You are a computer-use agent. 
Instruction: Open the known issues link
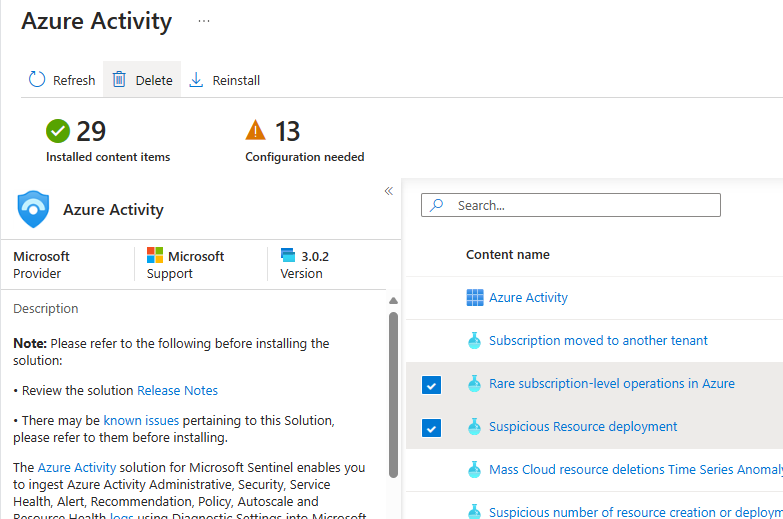(136, 421)
